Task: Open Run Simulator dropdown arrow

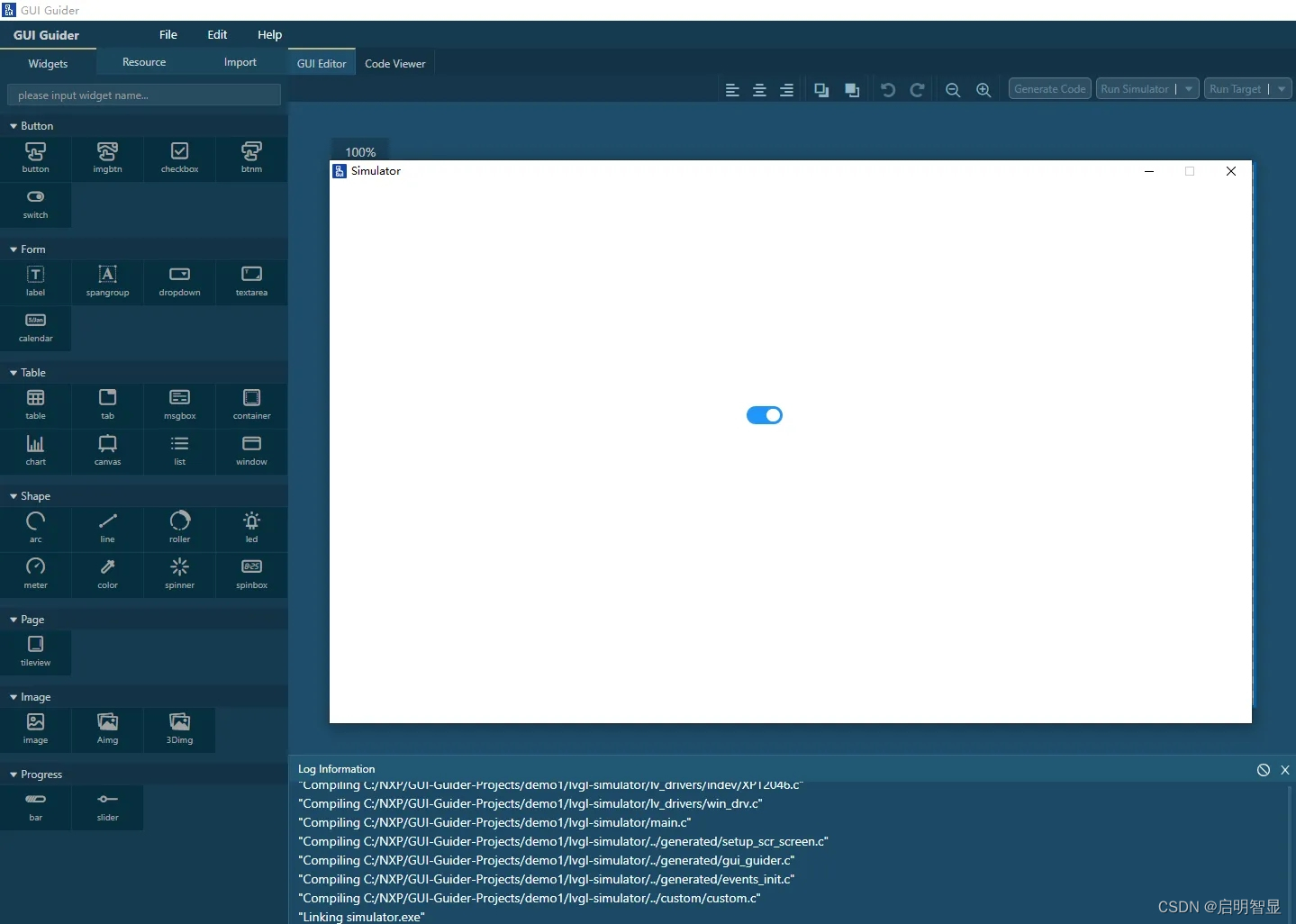Action: click(1189, 89)
